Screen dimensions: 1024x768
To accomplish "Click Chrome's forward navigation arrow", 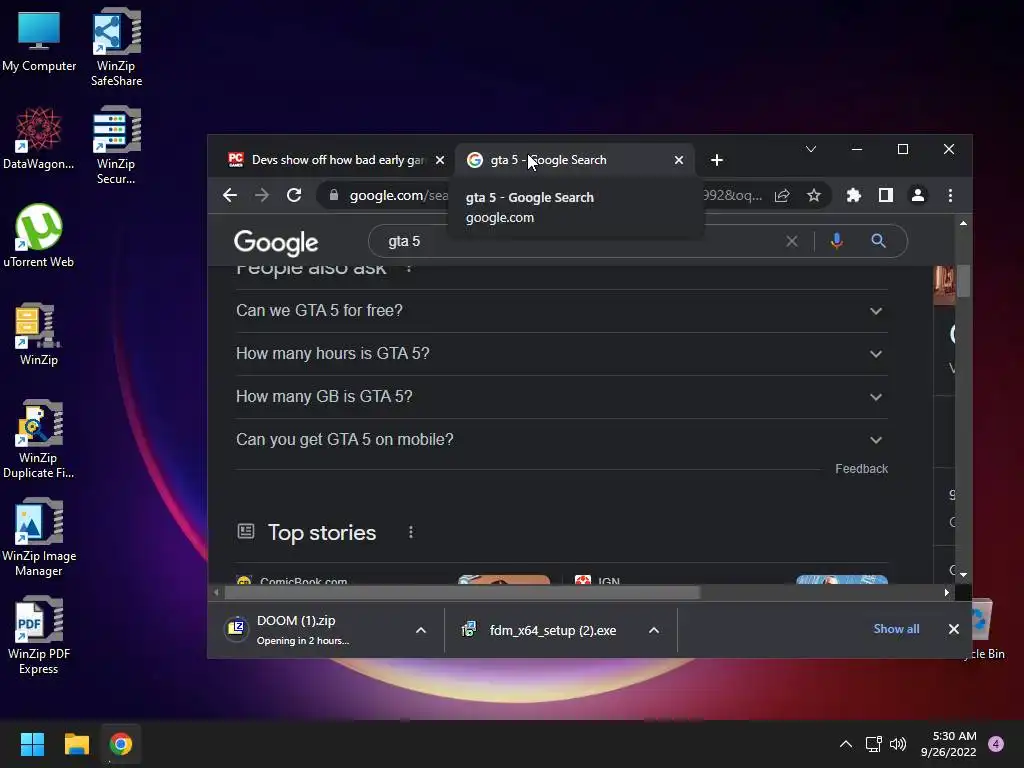I will [x=262, y=195].
